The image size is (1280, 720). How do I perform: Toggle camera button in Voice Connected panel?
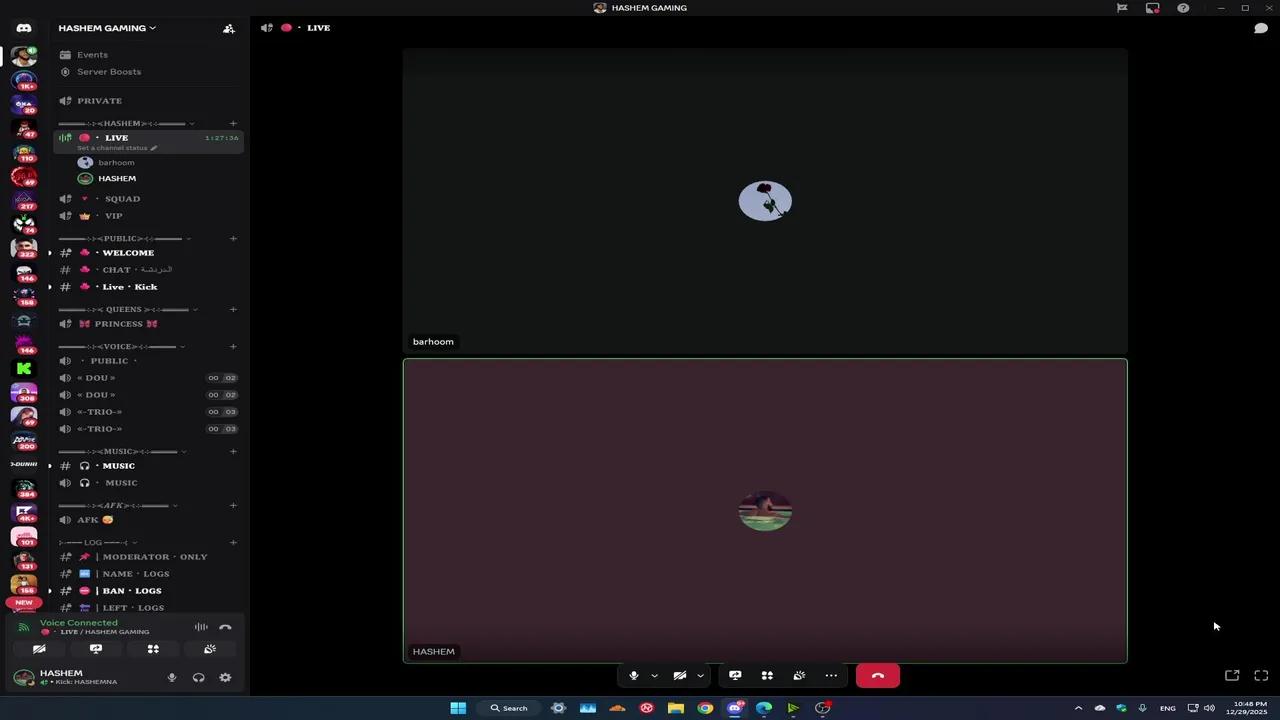(x=39, y=649)
